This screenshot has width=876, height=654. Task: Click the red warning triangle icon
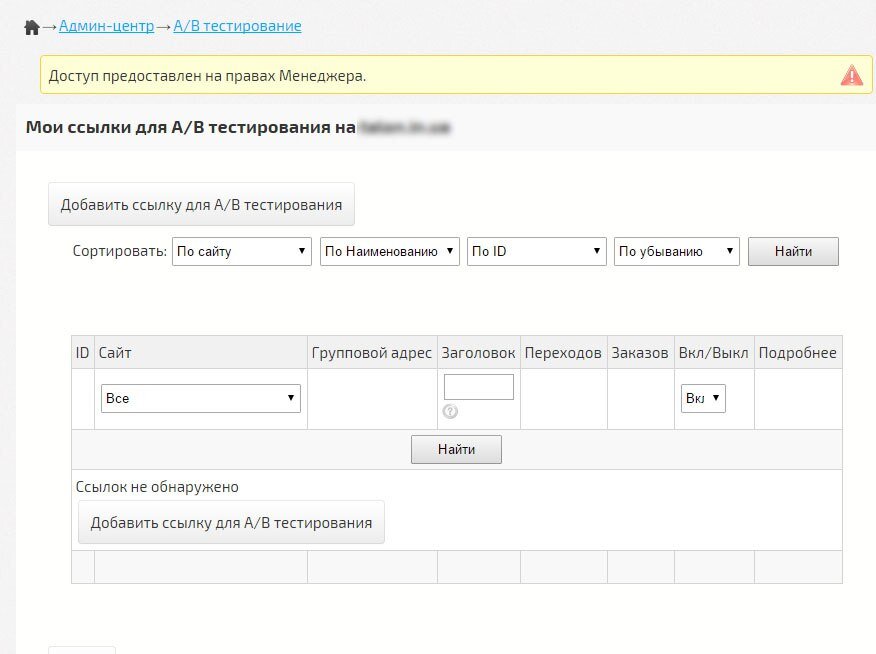(851, 75)
